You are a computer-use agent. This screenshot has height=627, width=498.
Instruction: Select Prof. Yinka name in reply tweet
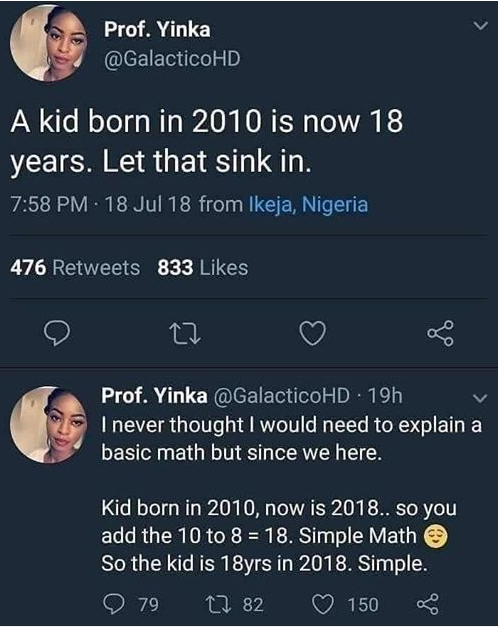click(x=154, y=395)
